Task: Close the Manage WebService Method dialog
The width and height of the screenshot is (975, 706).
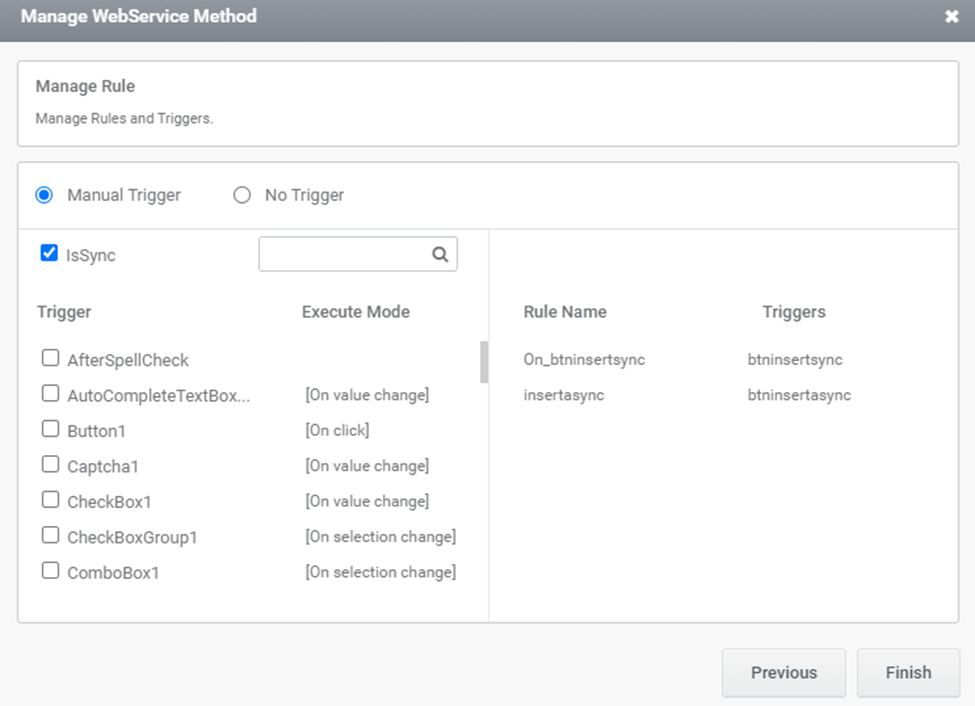Action: [951, 16]
